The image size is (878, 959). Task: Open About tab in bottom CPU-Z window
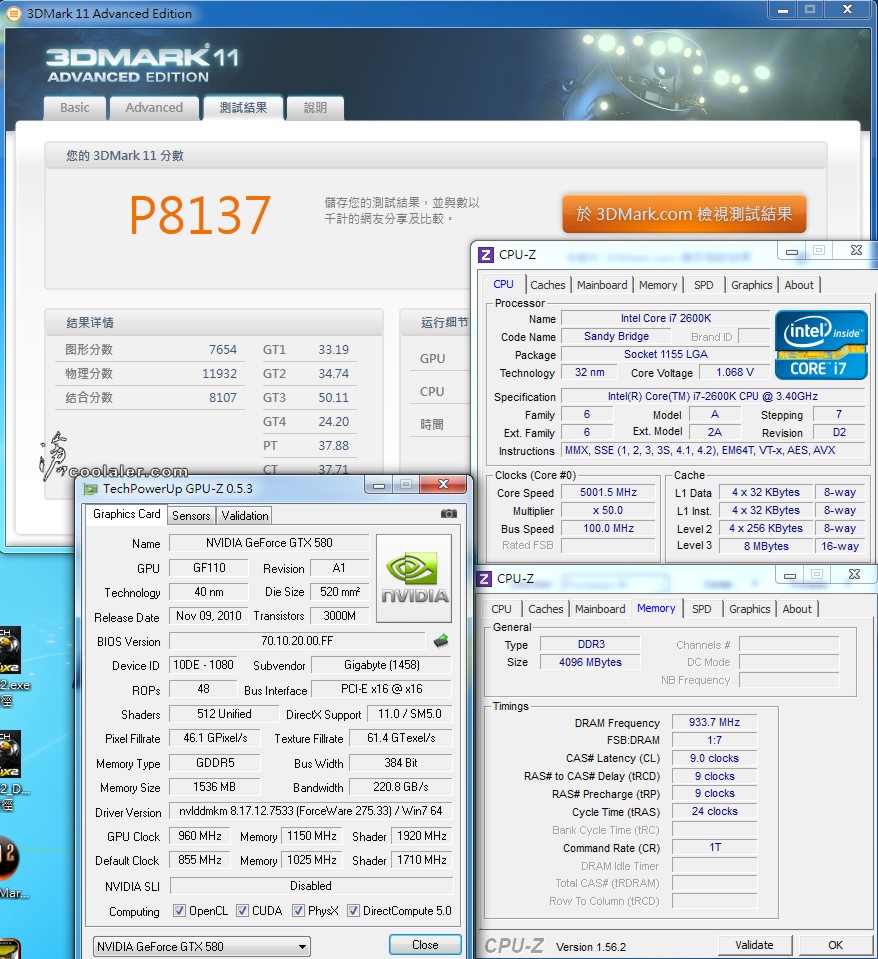coord(797,609)
